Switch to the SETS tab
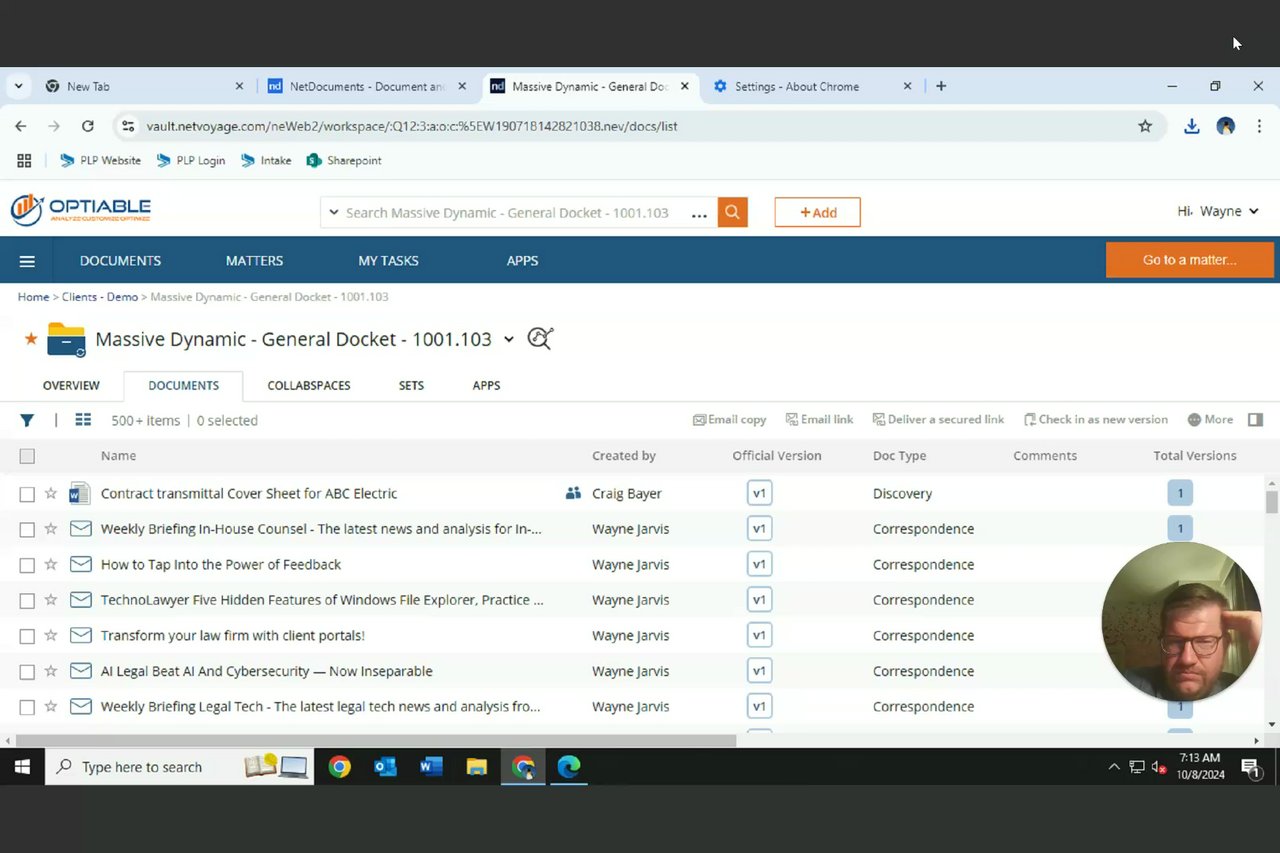Image resolution: width=1280 pixels, height=853 pixels. (411, 385)
